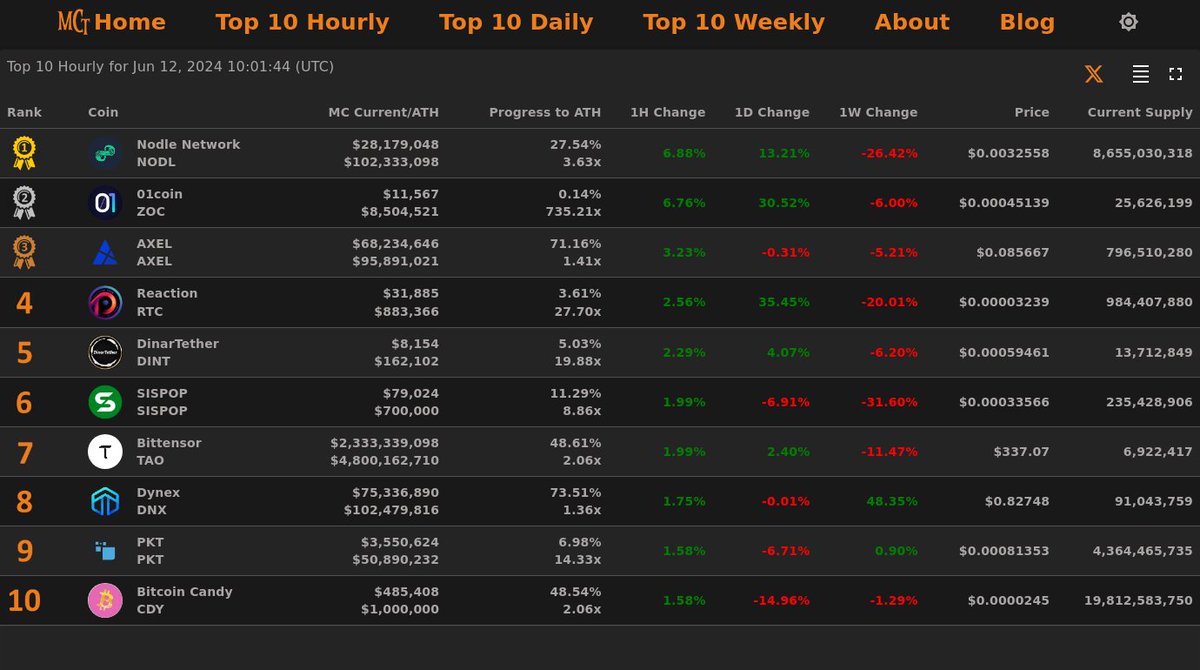Select the 35.45% 1D change value

click(784, 302)
